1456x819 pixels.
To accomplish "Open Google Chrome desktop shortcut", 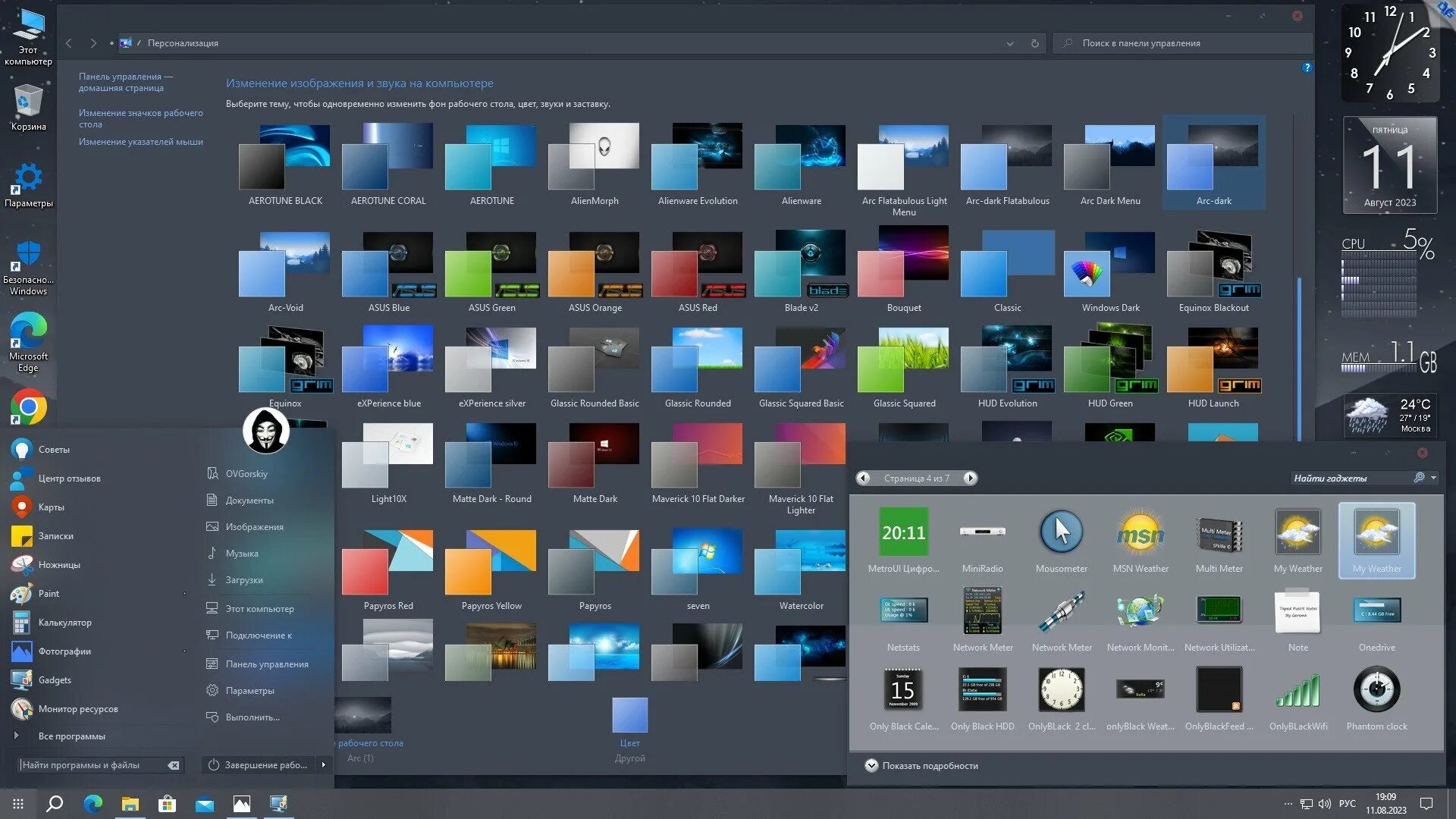I will (x=28, y=408).
